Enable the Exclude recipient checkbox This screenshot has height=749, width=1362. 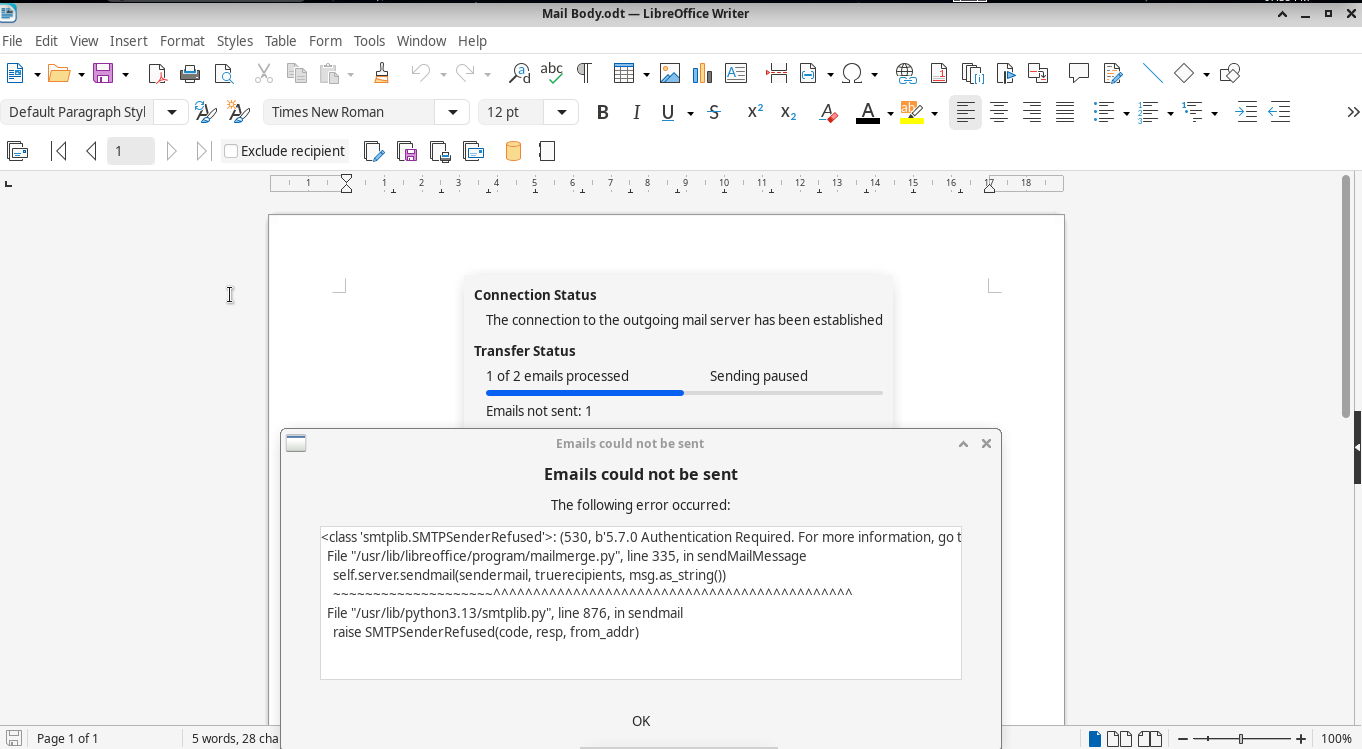coord(231,151)
